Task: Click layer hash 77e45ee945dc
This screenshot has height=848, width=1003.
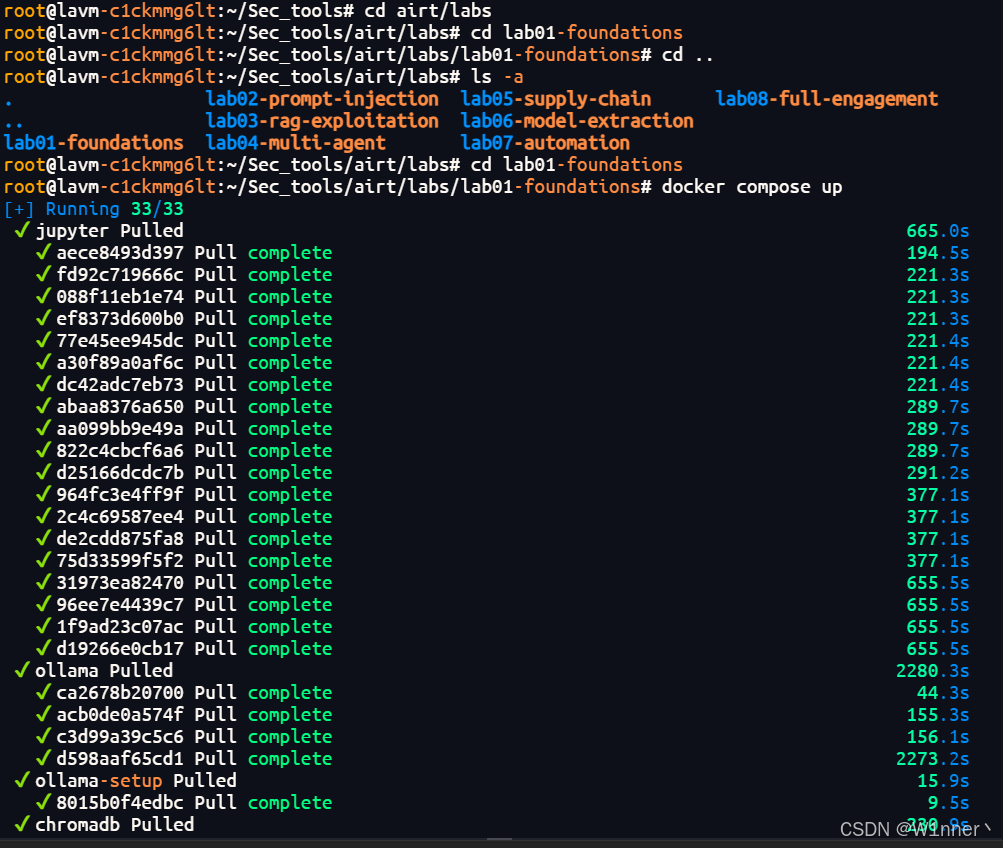Action: click(120, 341)
